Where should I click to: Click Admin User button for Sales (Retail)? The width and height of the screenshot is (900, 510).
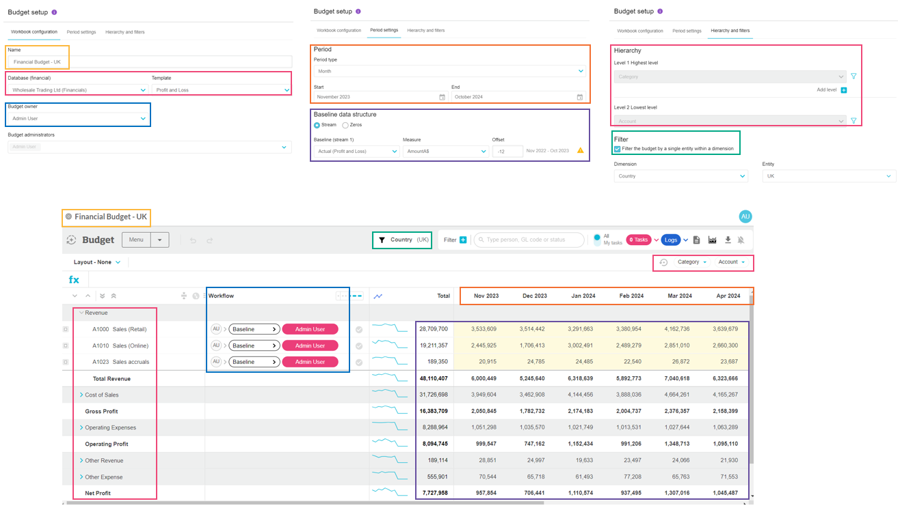pos(310,329)
